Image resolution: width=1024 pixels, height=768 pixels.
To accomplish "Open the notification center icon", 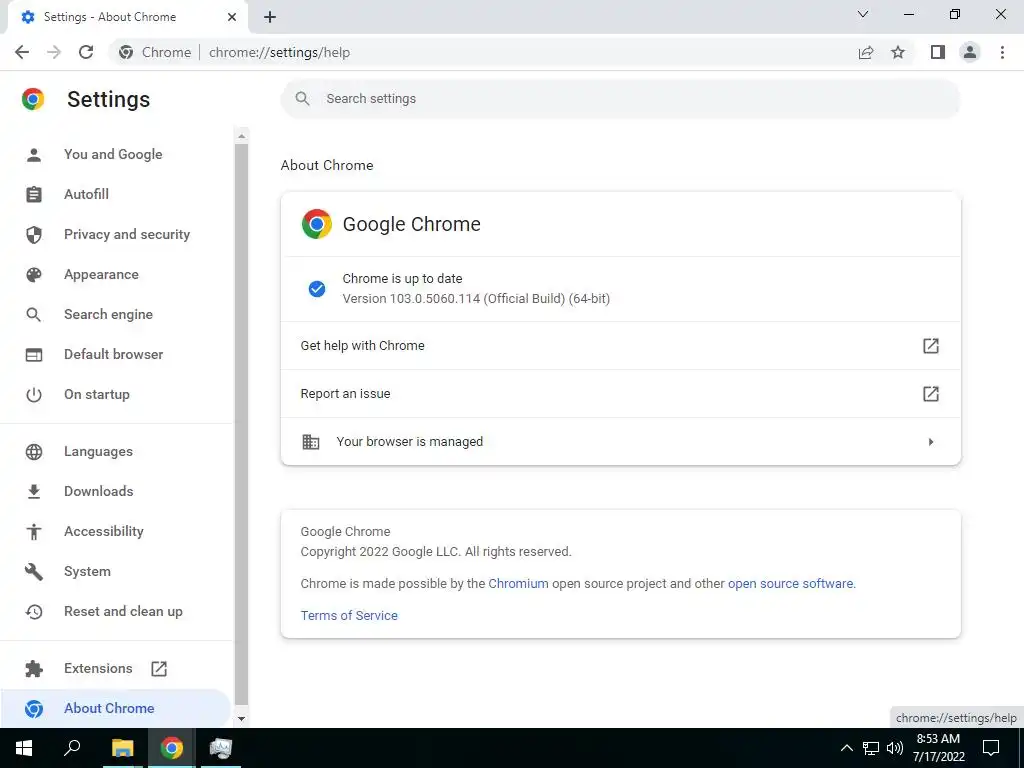I will (x=991, y=748).
